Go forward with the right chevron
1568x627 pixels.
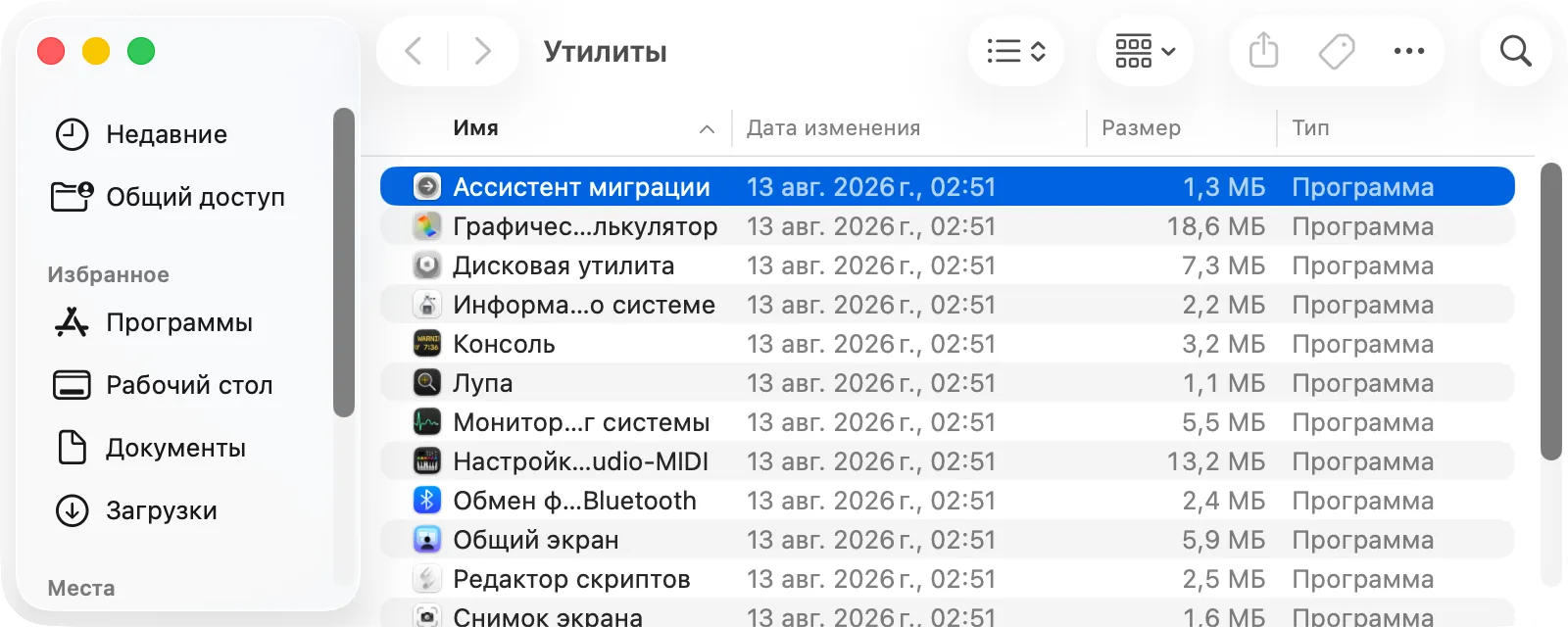click(482, 51)
